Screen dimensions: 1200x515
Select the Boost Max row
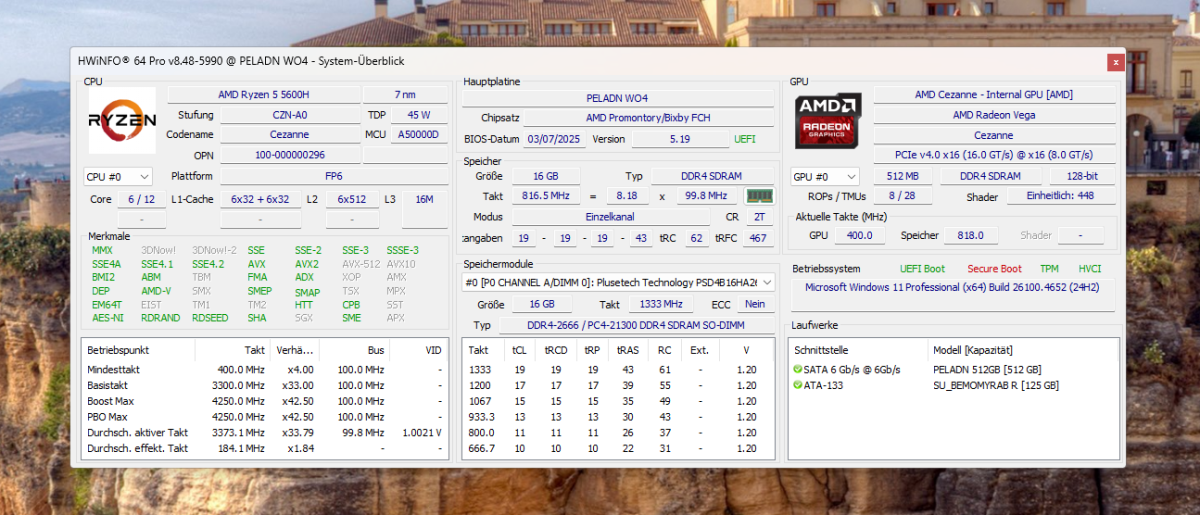[x=265, y=401]
